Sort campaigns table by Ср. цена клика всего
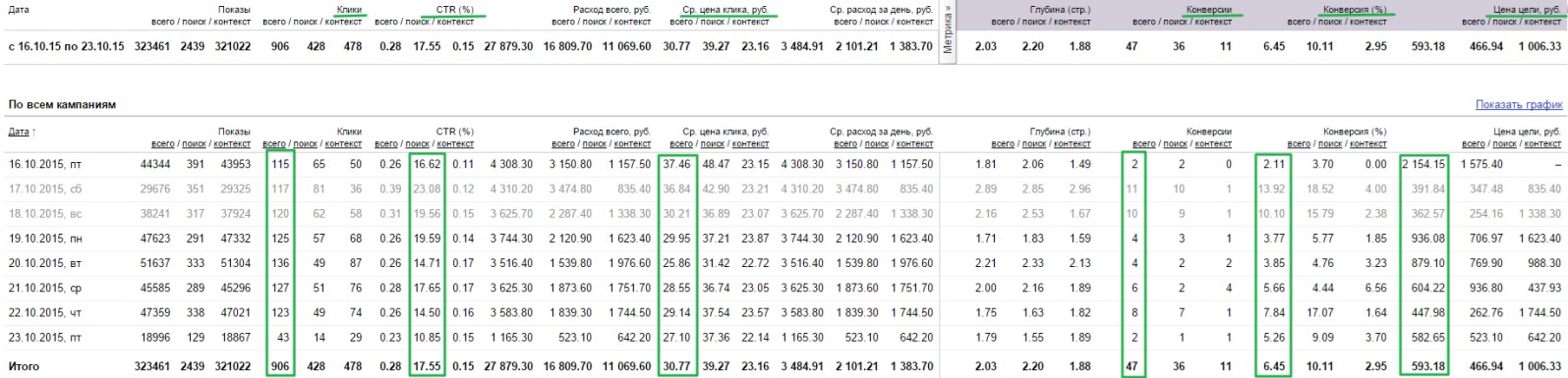 [681, 143]
